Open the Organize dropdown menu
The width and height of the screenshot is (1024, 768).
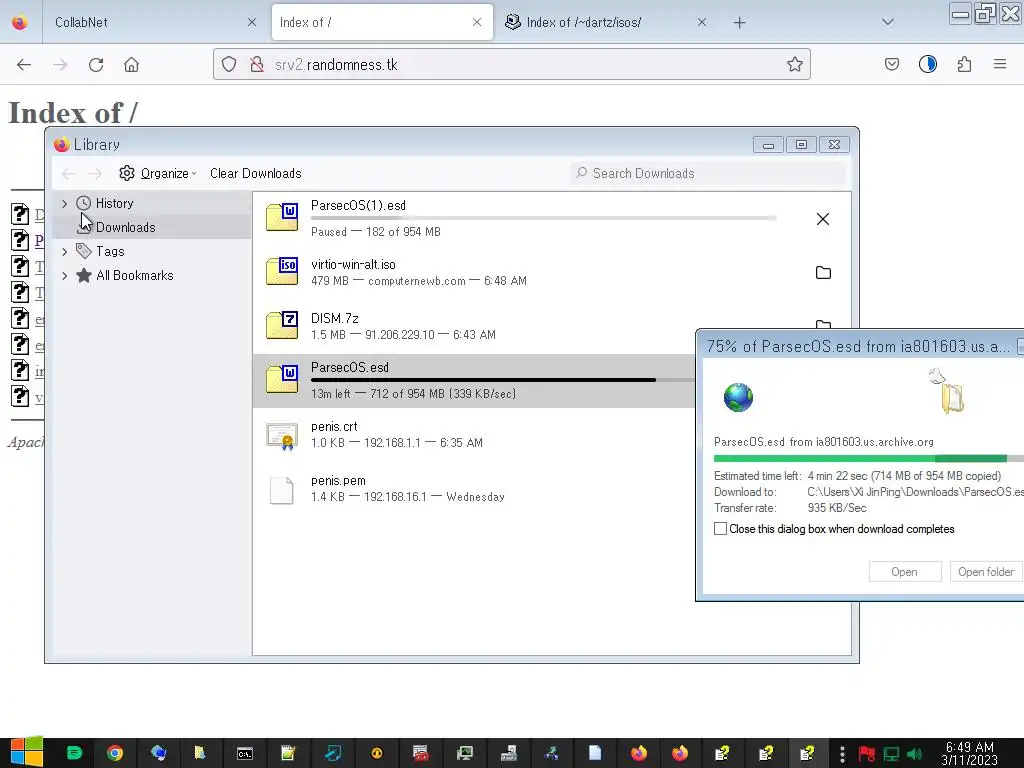[157, 173]
